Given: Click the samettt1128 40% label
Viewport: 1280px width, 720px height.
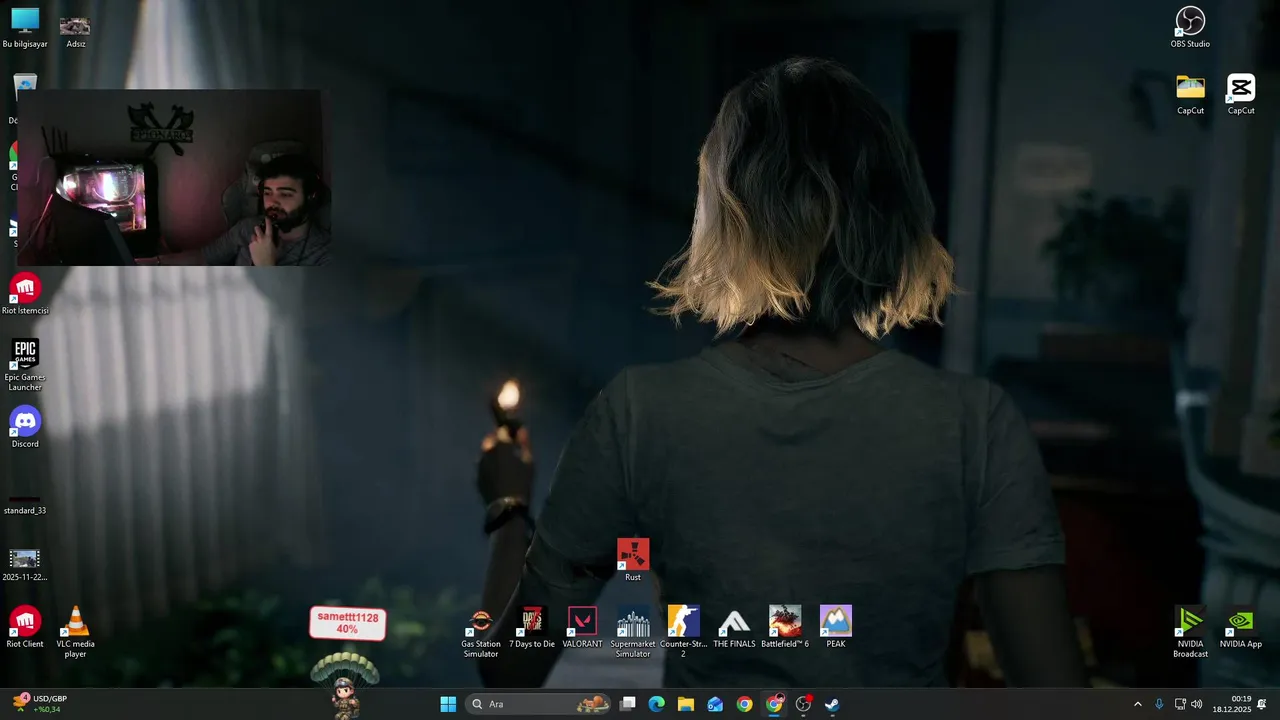Looking at the screenshot, I should [347, 623].
